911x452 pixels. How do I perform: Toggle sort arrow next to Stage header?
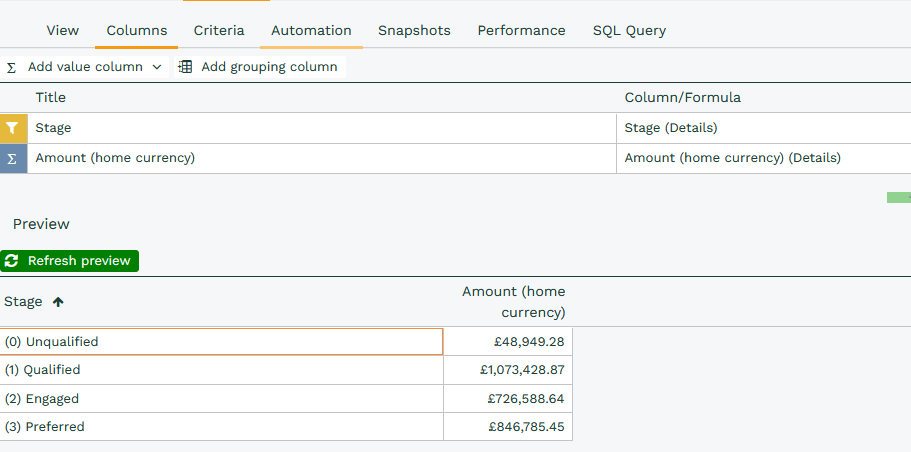[58, 302]
